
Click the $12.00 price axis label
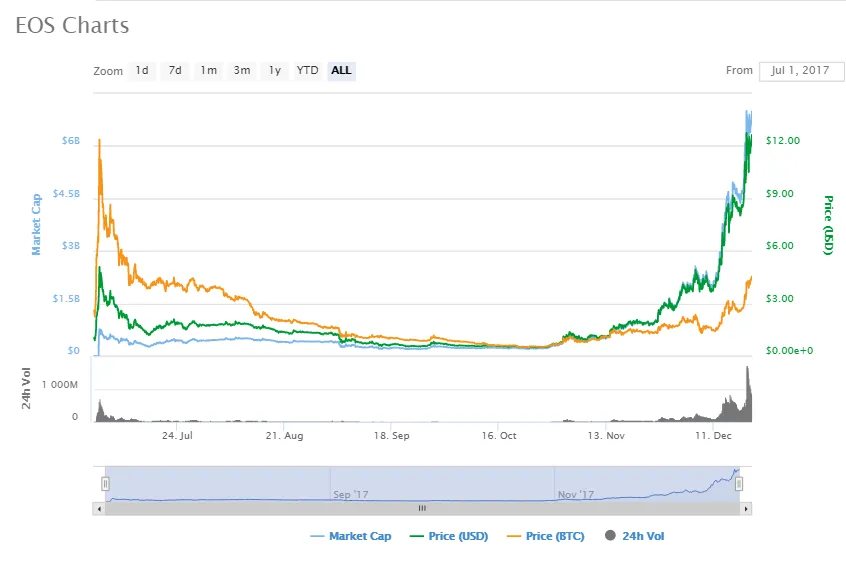pos(783,141)
